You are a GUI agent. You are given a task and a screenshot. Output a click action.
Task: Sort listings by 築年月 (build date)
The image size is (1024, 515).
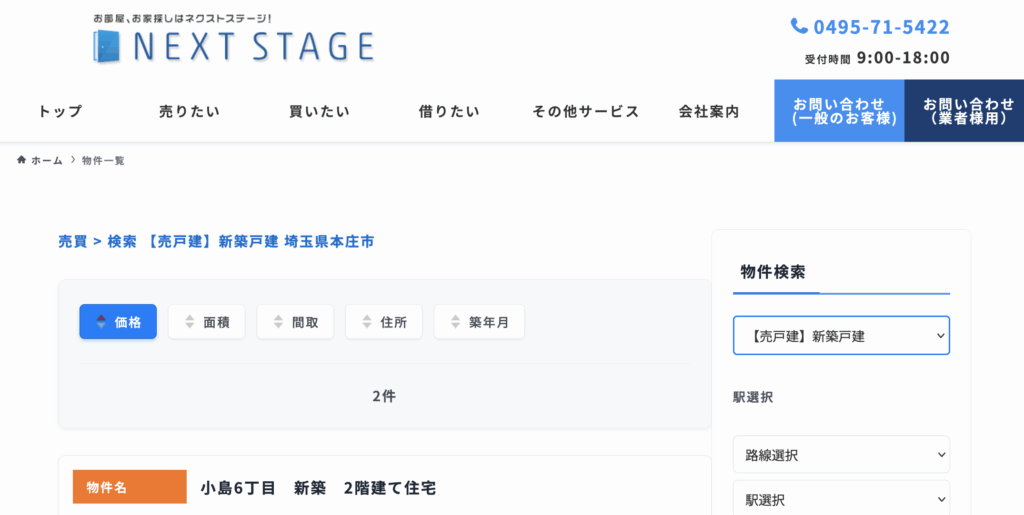pos(479,322)
